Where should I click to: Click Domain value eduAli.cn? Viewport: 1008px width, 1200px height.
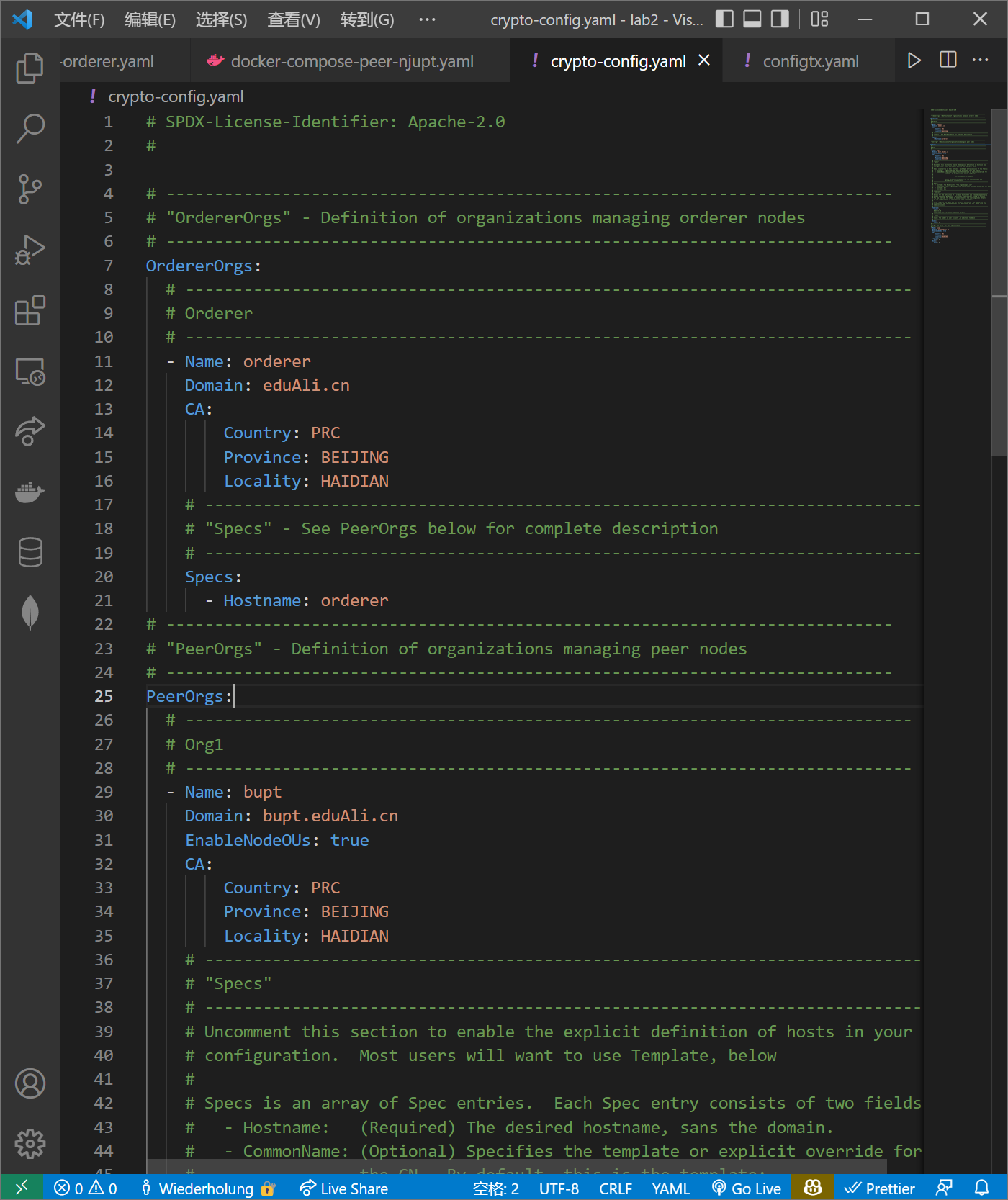tap(306, 385)
